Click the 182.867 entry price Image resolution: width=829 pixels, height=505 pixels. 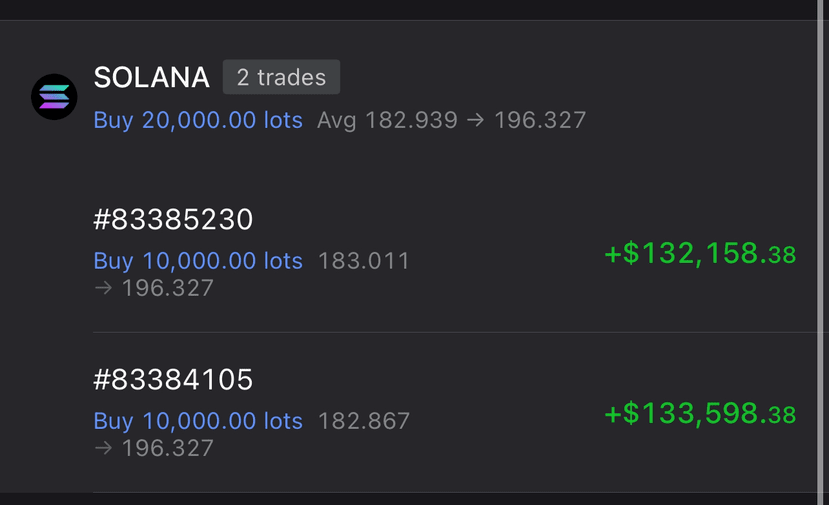[364, 421]
